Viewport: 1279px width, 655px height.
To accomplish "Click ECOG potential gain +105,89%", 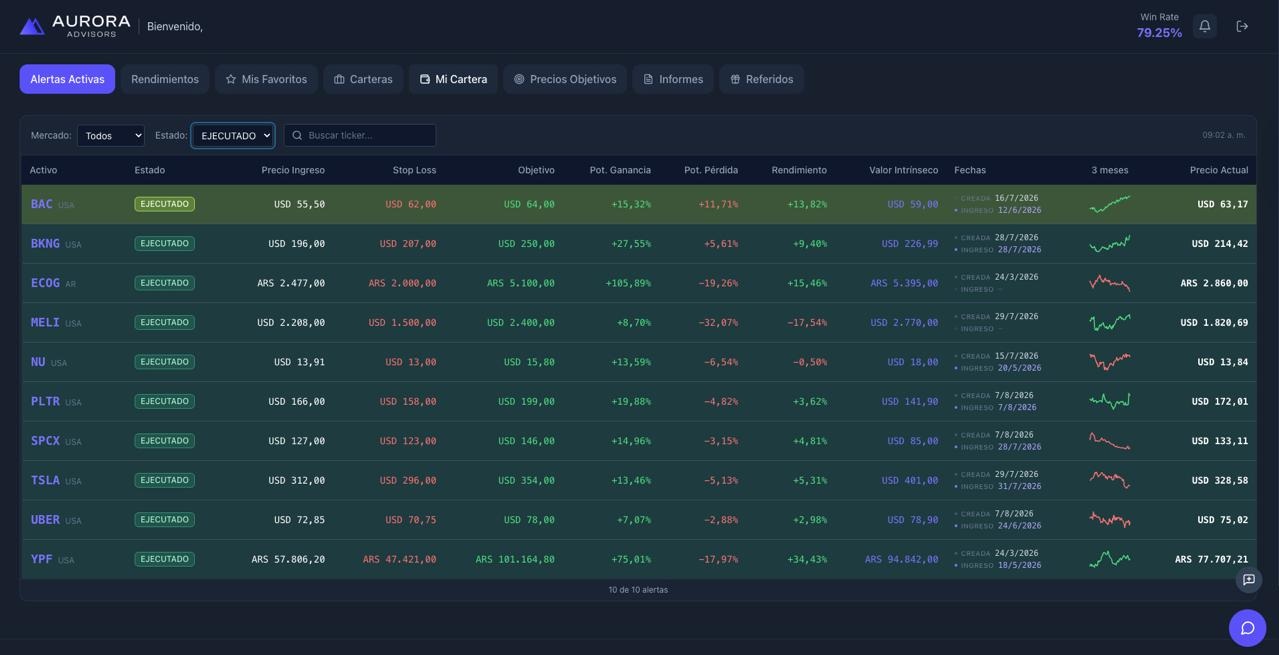I will (x=628, y=283).
